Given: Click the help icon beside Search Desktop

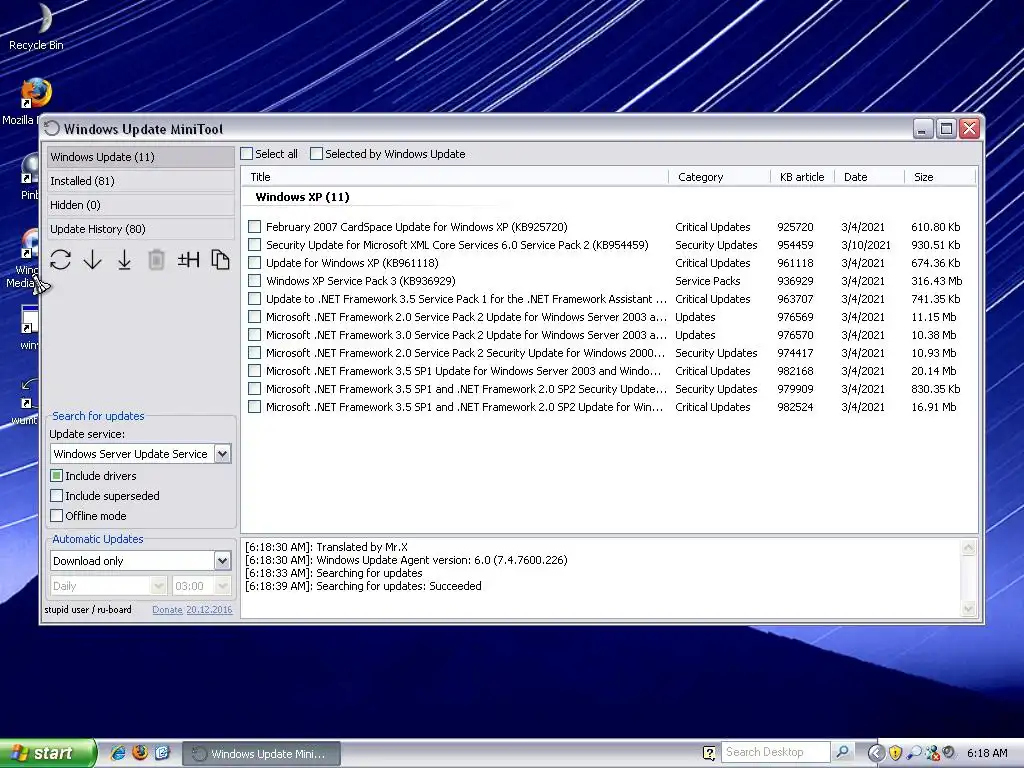Looking at the screenshot, I should coord(709,753).
